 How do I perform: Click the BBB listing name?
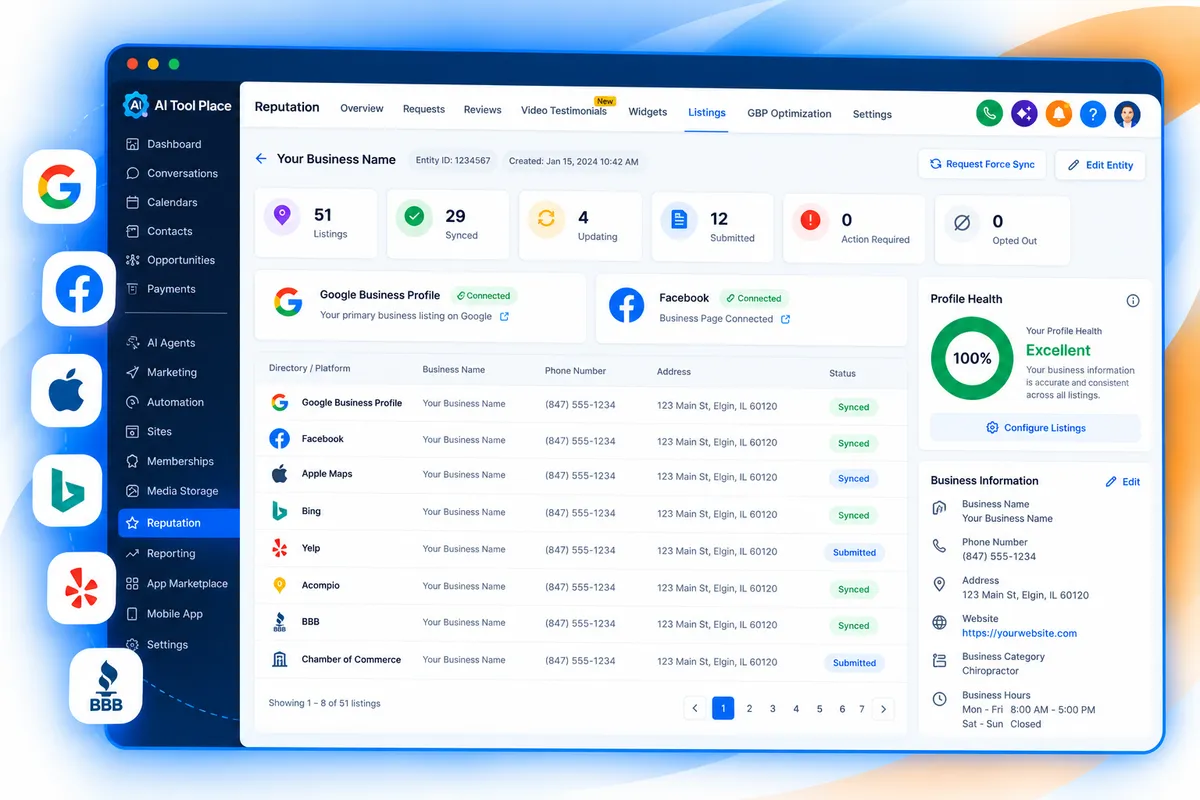click(x=311, y=622)
